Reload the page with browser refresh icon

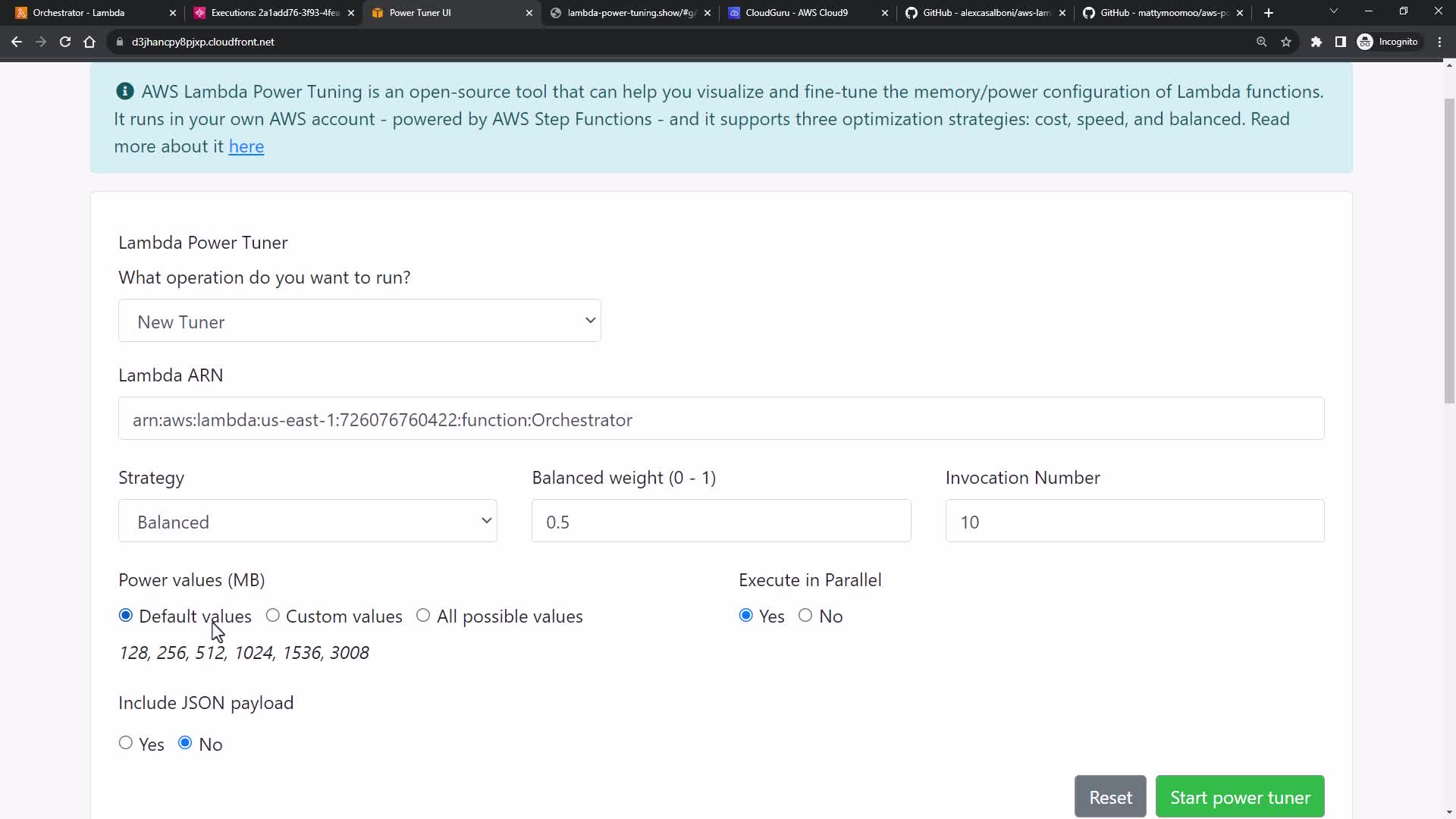(65, 42)
